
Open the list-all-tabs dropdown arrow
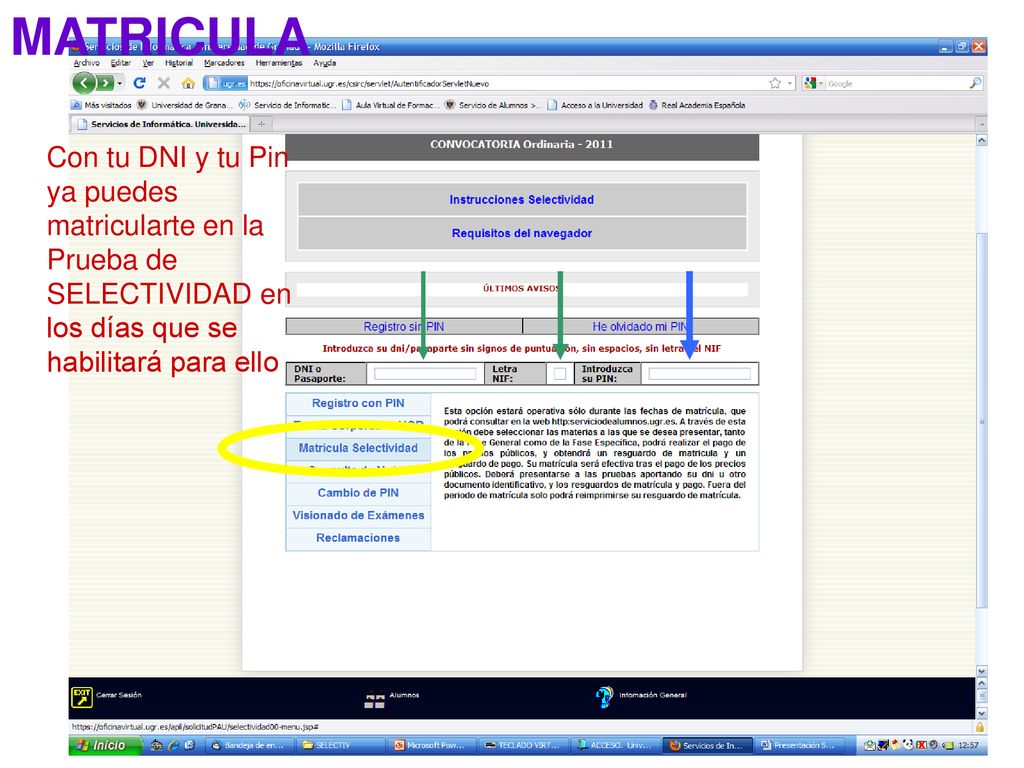tap(981, 124)
